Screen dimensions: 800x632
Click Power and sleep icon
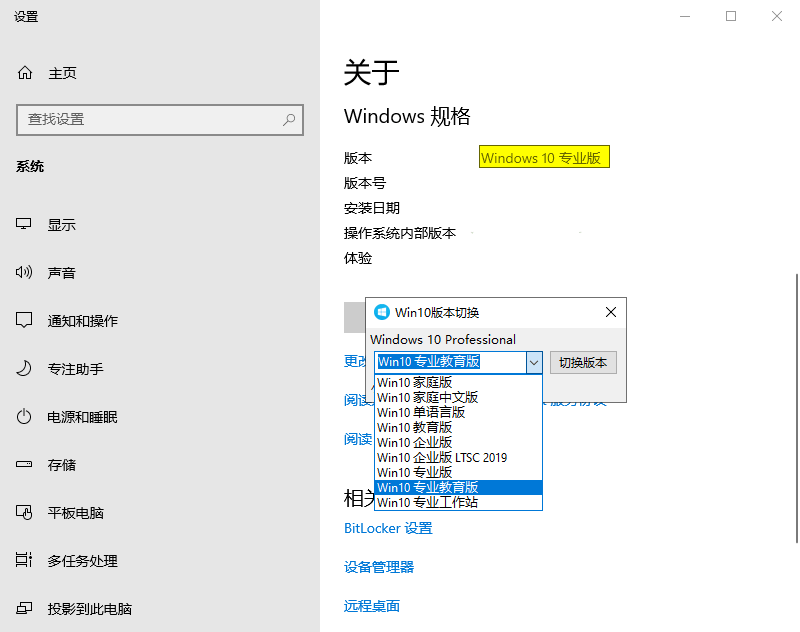[24, 417]
